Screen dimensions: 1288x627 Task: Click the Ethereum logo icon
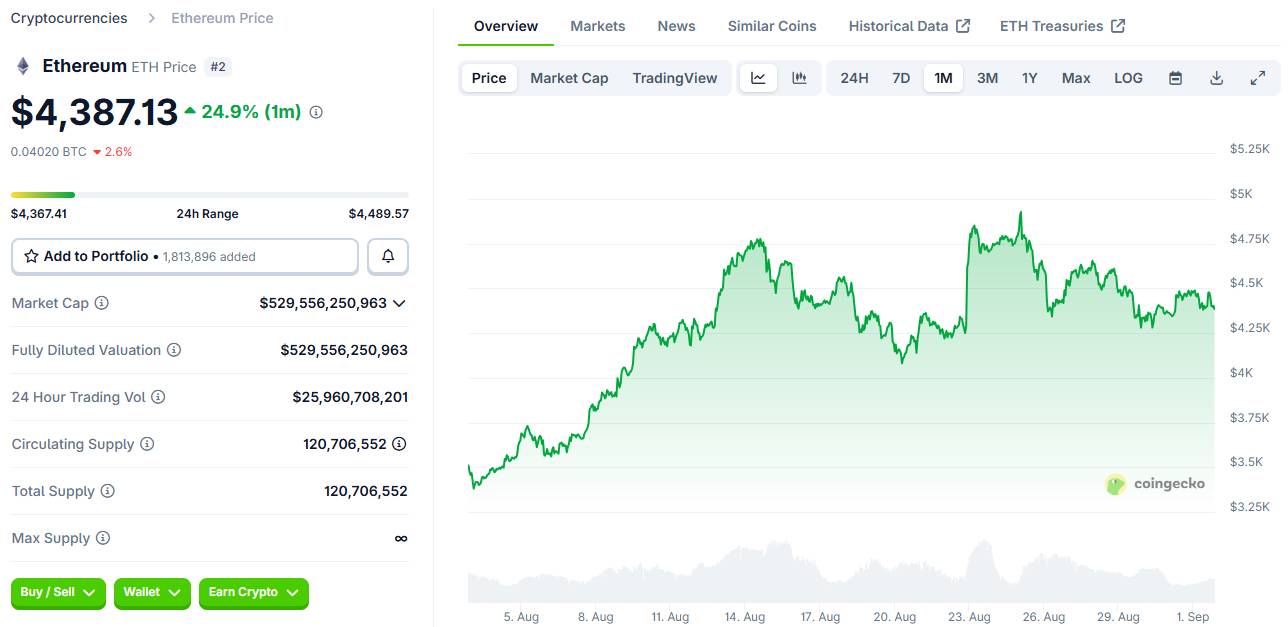(22, 66)
